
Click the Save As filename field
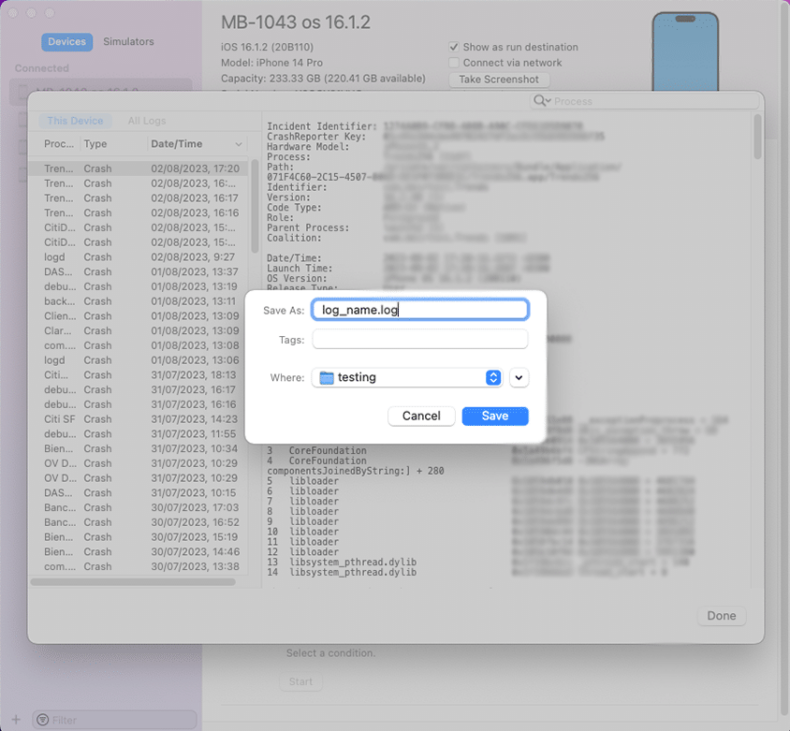click(x=420, y=310)
